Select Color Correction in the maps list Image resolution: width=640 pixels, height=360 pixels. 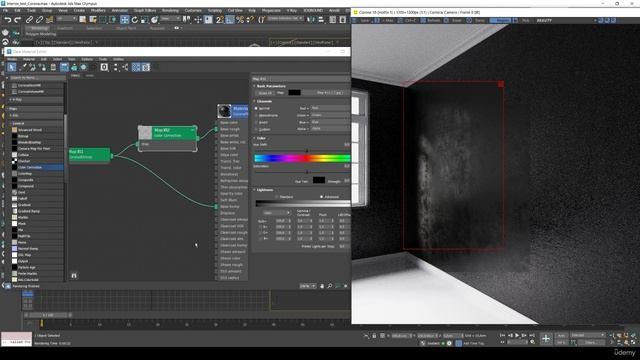point(37,167)
